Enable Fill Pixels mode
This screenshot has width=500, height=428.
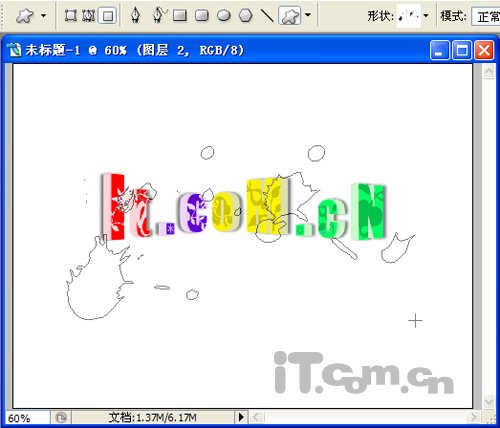pos(108,16)
